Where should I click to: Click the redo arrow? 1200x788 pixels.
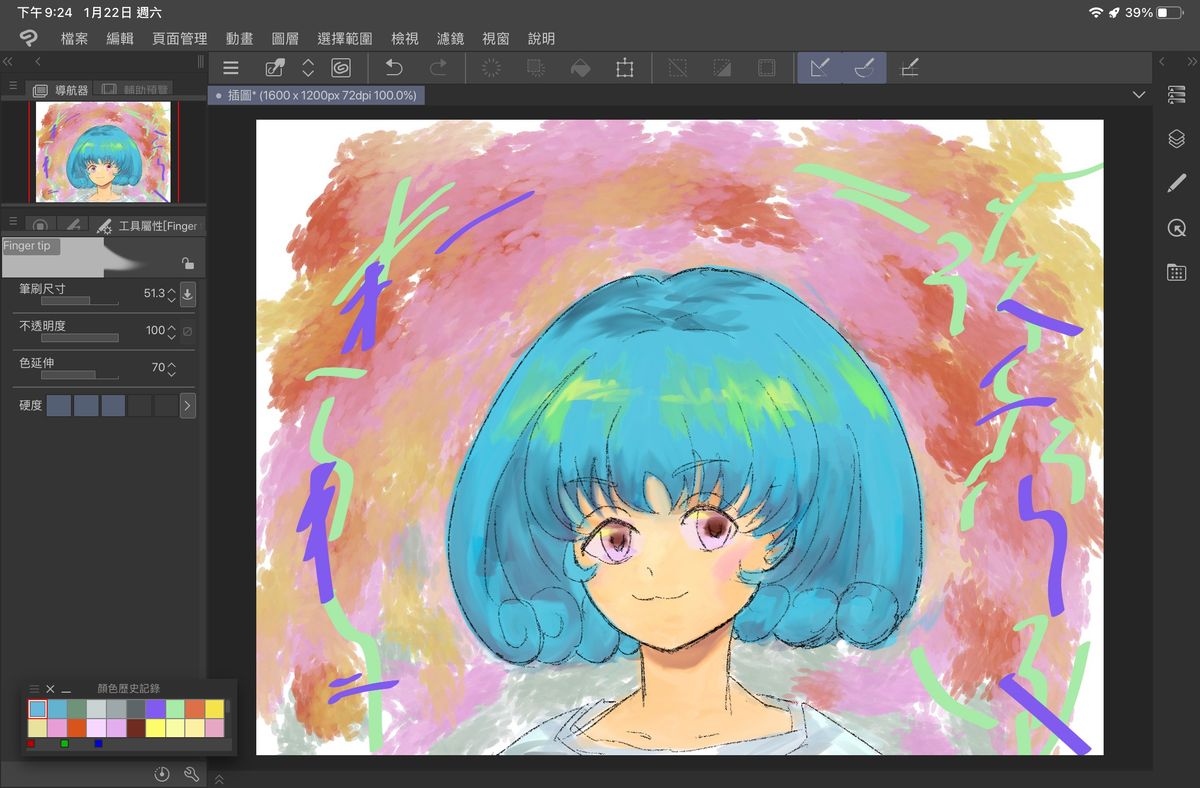(x=438, y=68)
